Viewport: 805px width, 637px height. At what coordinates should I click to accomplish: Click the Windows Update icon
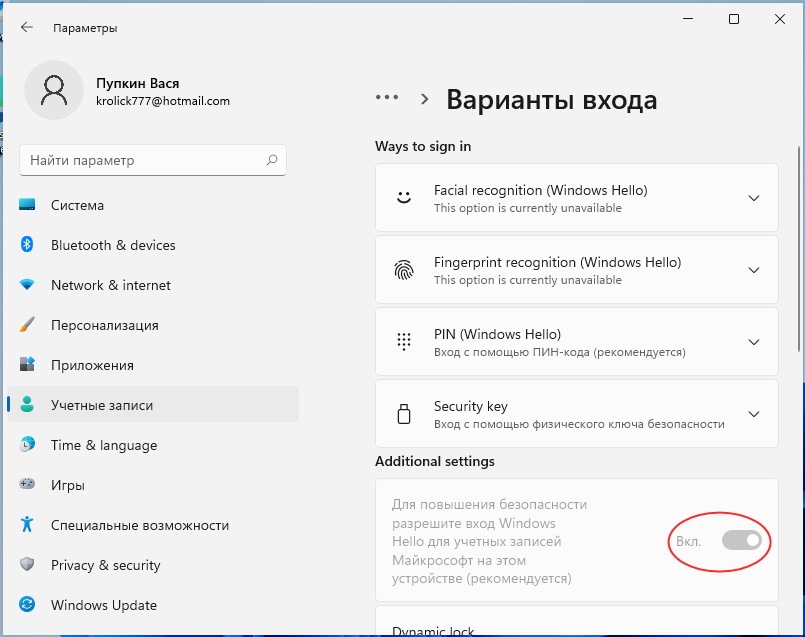(x=28, y=605)
